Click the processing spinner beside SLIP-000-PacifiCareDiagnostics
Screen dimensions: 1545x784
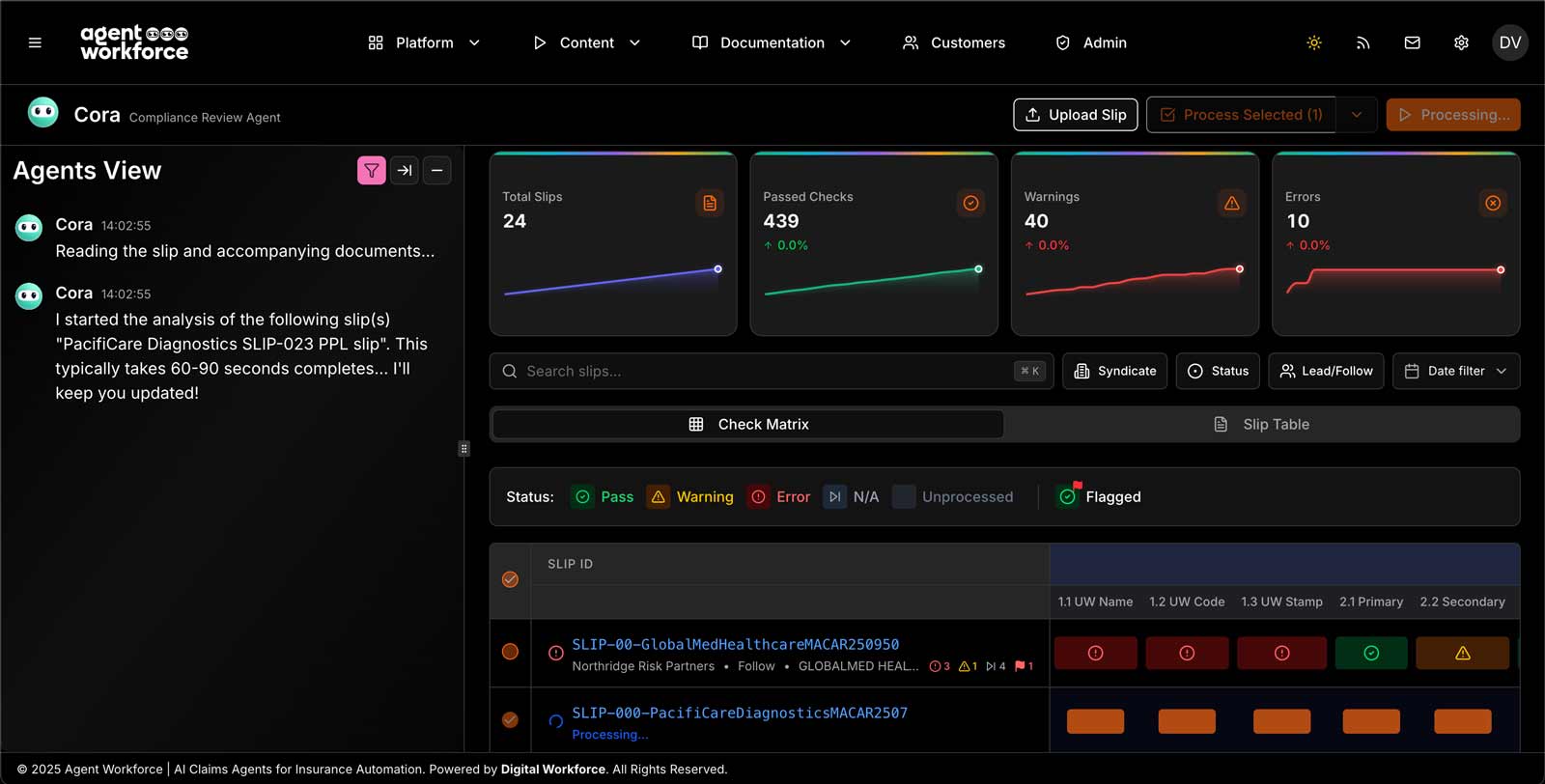click(556, 721)
